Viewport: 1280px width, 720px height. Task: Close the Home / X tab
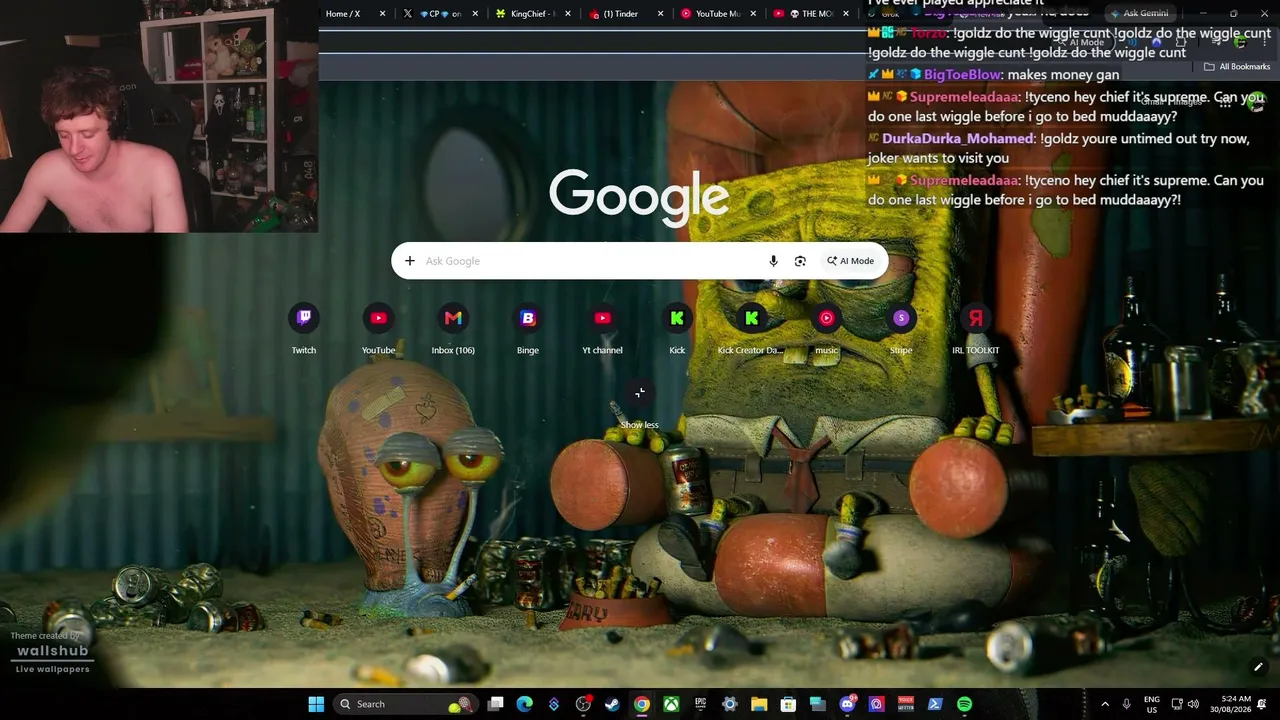[x=382, y=14]
